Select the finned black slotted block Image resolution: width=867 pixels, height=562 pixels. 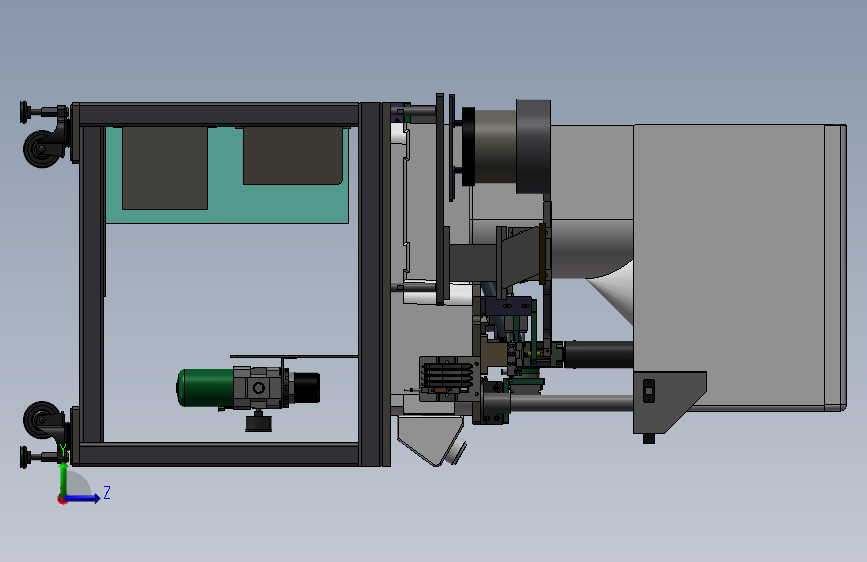coord(450,376)
